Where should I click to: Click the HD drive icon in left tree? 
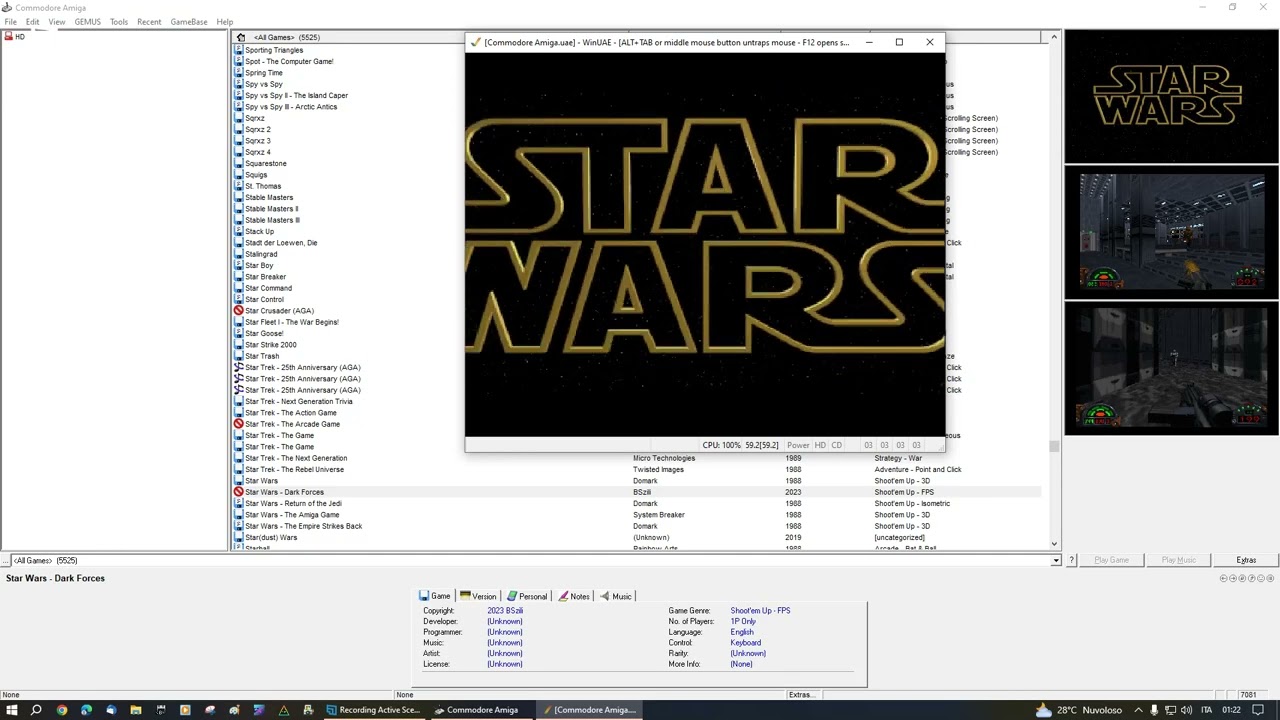[8, 36]
